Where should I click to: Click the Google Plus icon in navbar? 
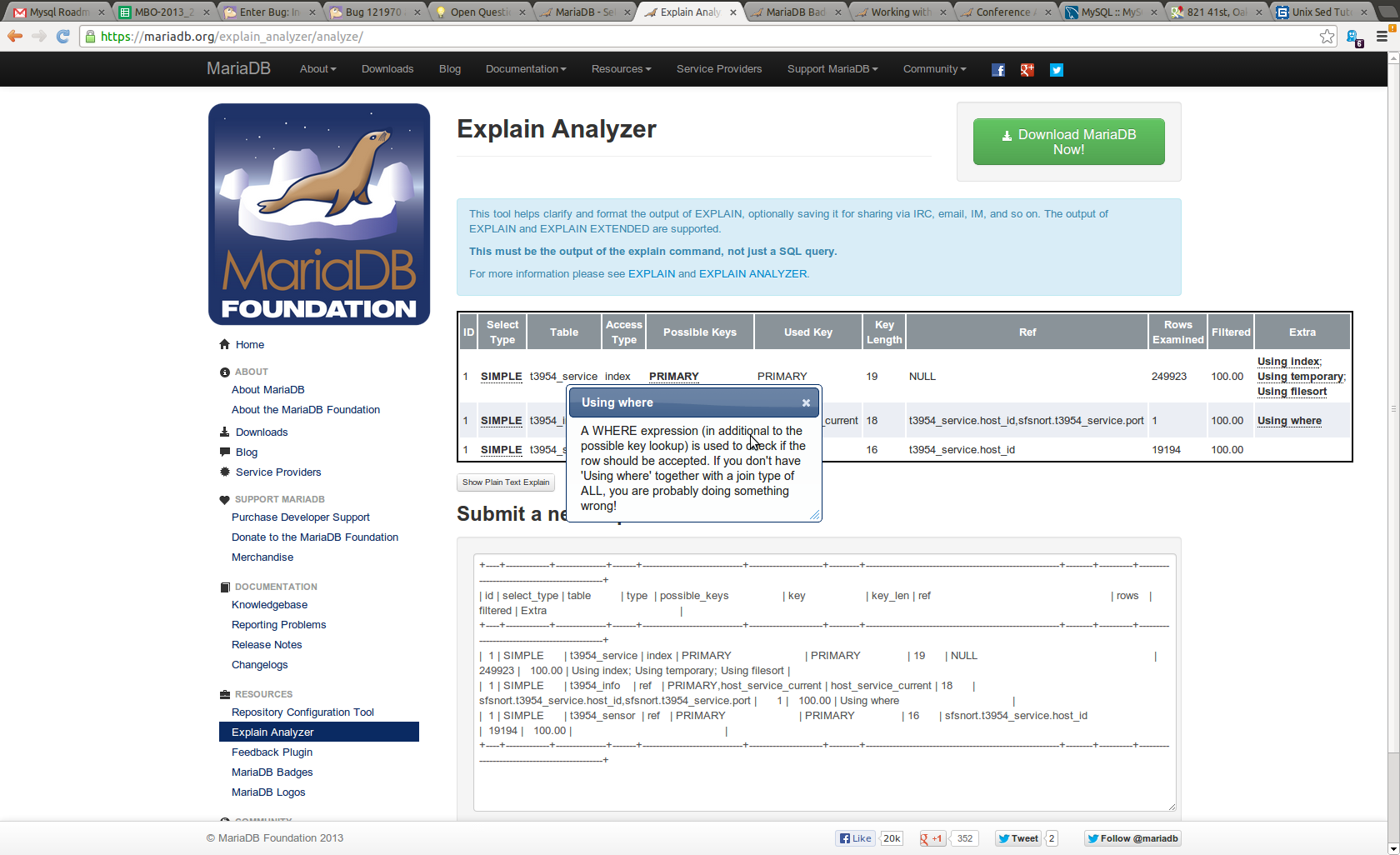pos(1027,70)
